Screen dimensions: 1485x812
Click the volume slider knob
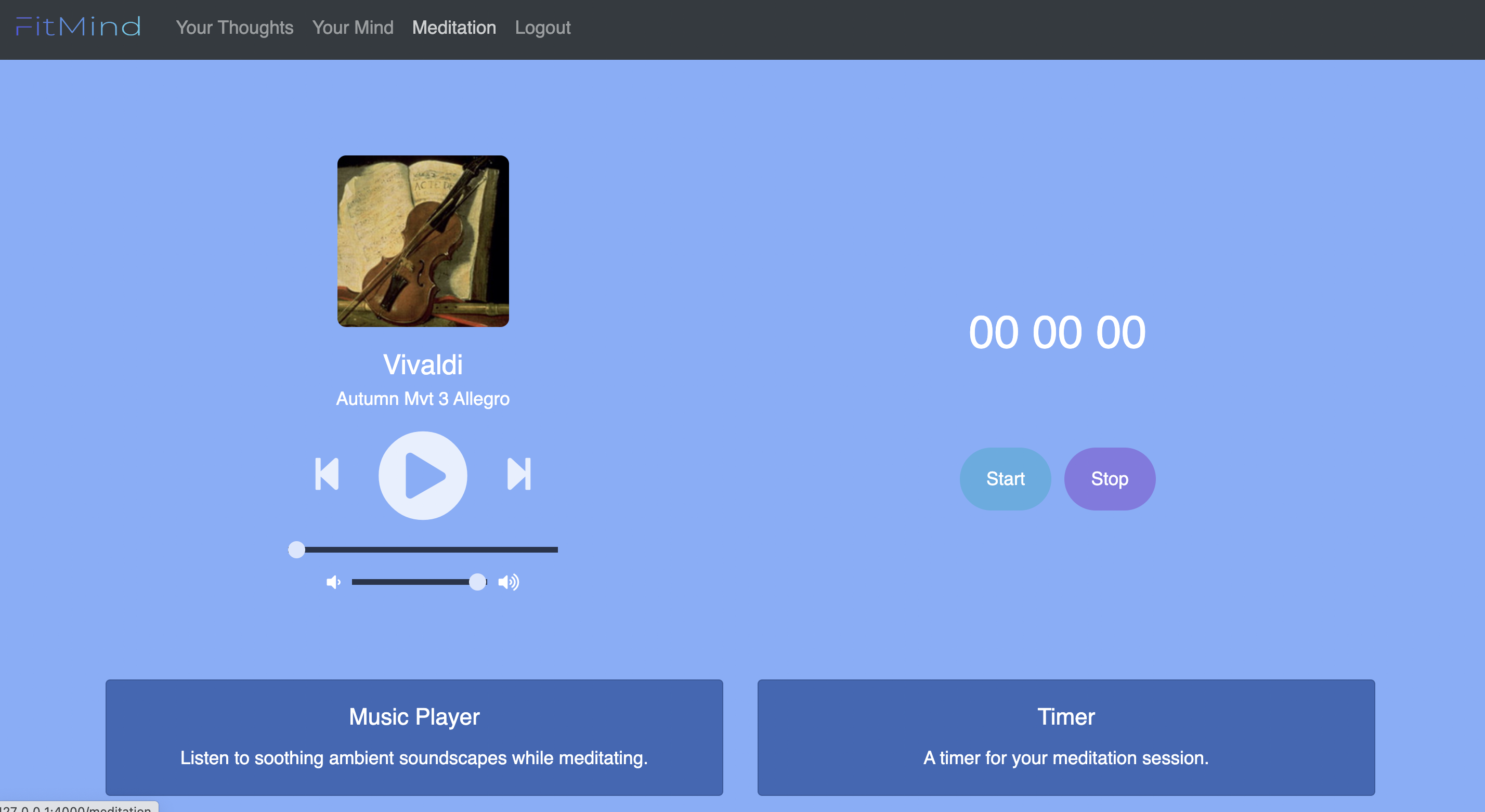tap(477, 582)
